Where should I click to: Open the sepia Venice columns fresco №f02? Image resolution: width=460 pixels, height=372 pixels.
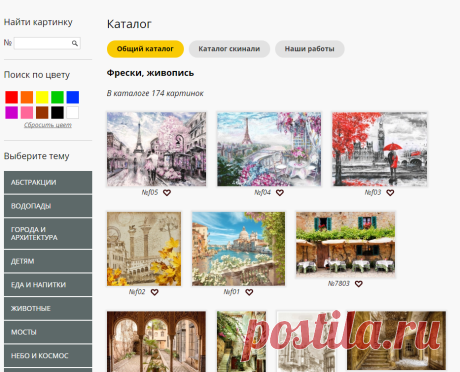(144, 249)
